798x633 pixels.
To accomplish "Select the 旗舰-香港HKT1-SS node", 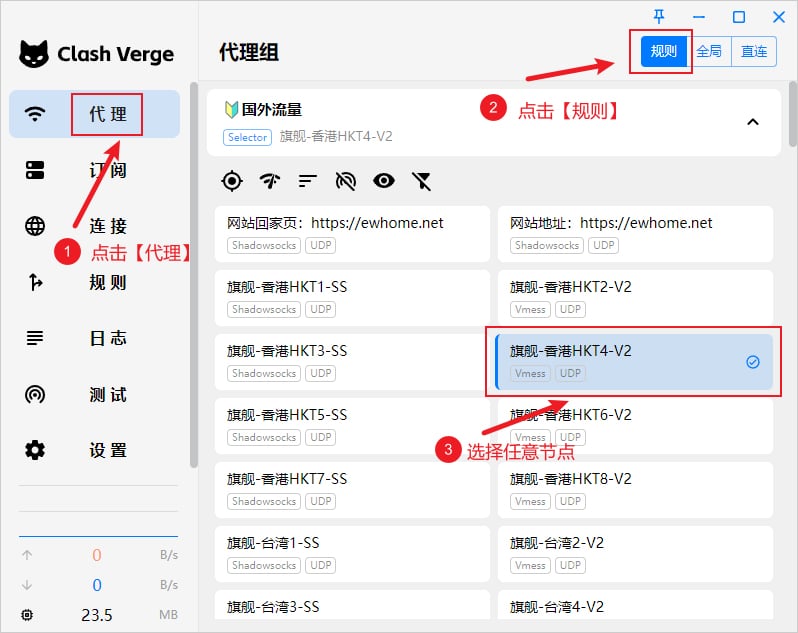I will coord(350,296).
